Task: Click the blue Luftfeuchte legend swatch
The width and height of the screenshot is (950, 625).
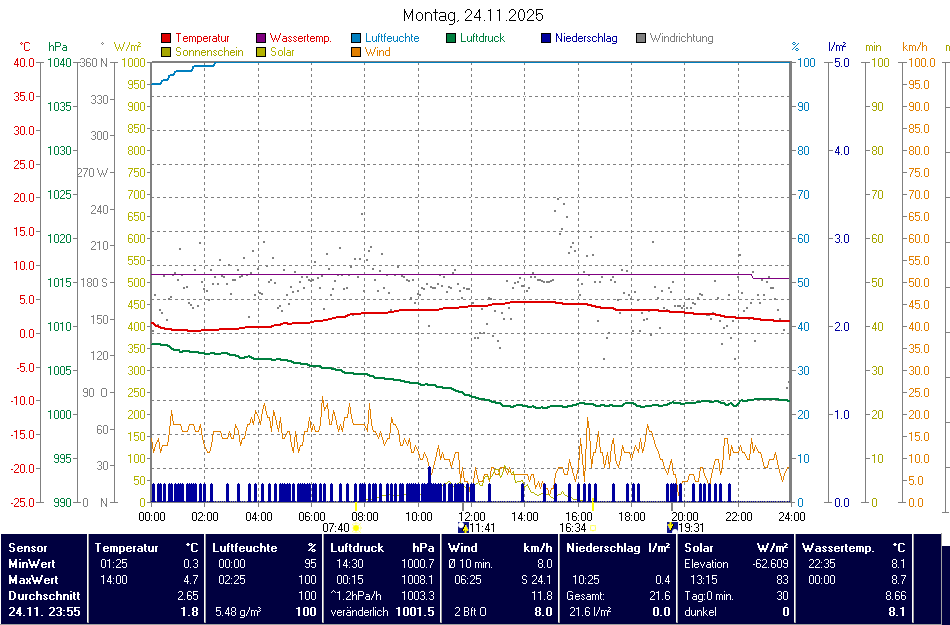Action: point(356,39)
